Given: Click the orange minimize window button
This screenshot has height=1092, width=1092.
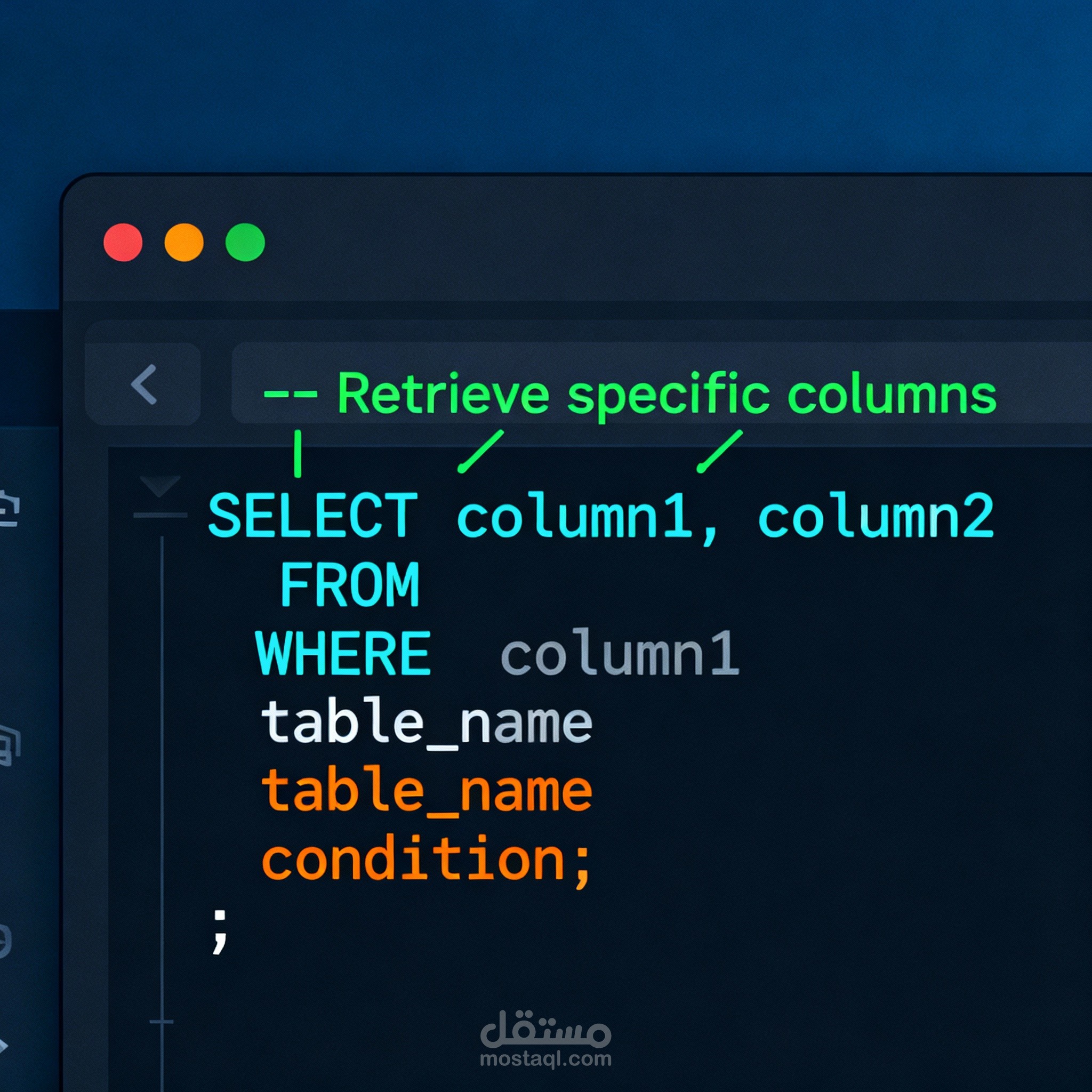Looking at the screenshot, I should tap(184, 243).
